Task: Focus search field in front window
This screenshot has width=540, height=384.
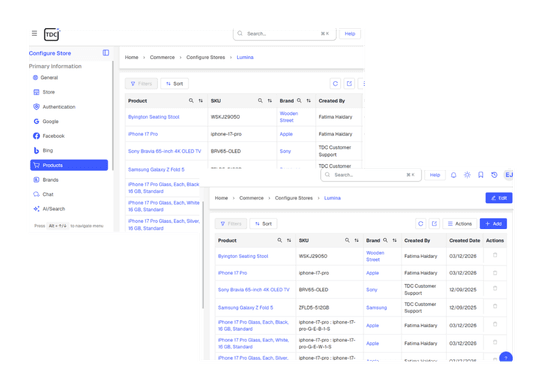Action: tap(371, 175)
